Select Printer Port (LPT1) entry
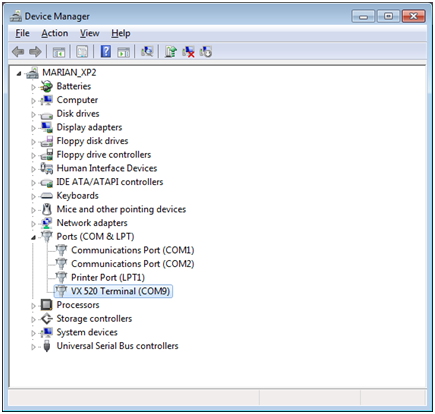This screenshot has width=435, height=414. pyautogui.click(x=108, y=277)
